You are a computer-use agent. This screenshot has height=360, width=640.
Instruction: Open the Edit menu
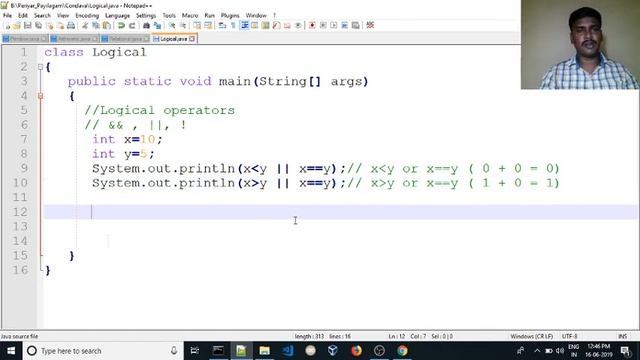(23, 16)
